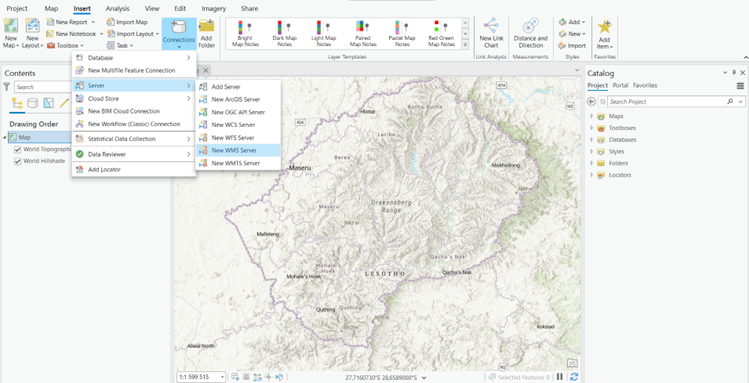Choose New WMTS Server item

click(238, 163)
